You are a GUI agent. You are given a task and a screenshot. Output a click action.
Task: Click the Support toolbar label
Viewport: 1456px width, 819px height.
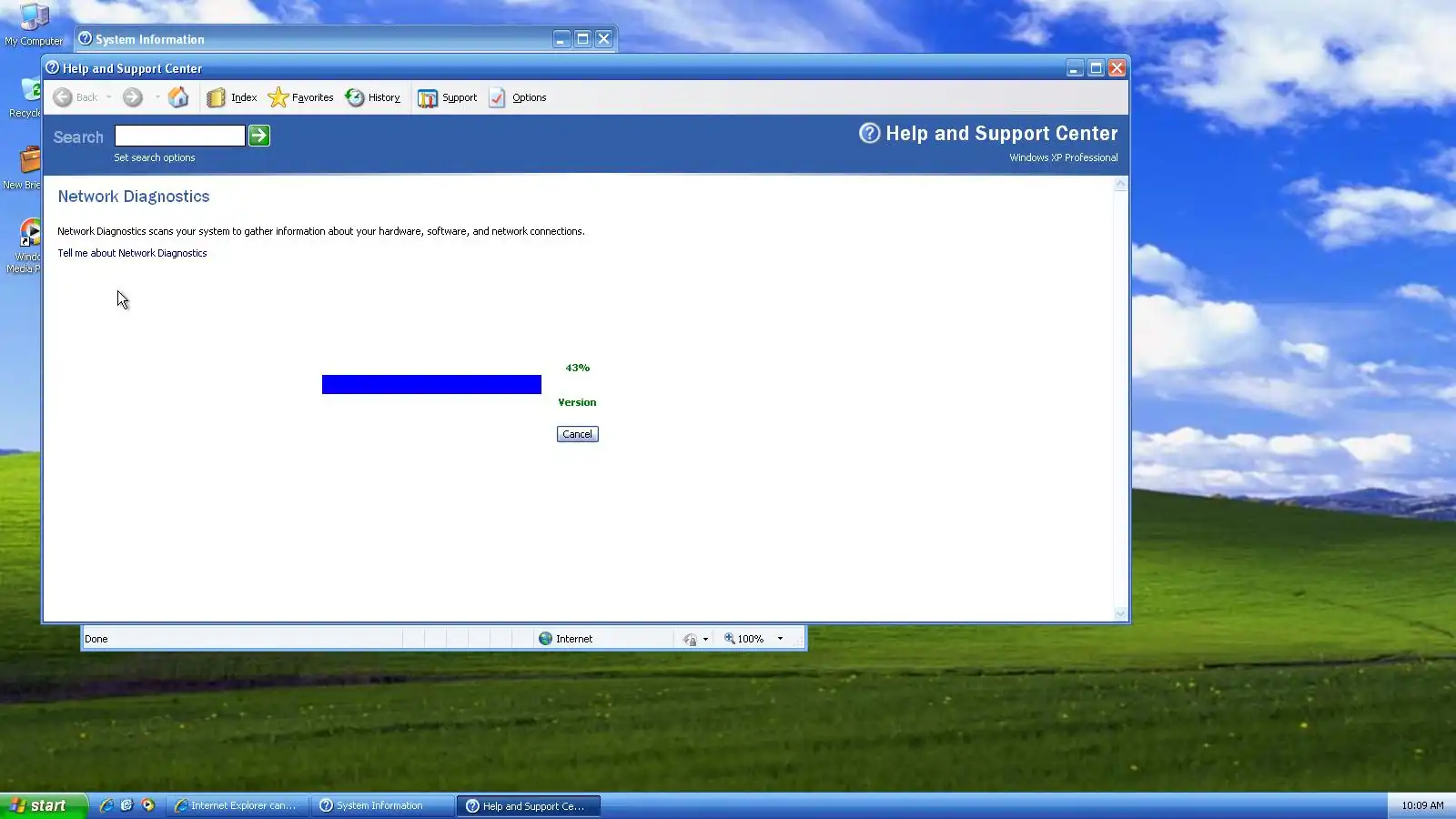(460, 97)
